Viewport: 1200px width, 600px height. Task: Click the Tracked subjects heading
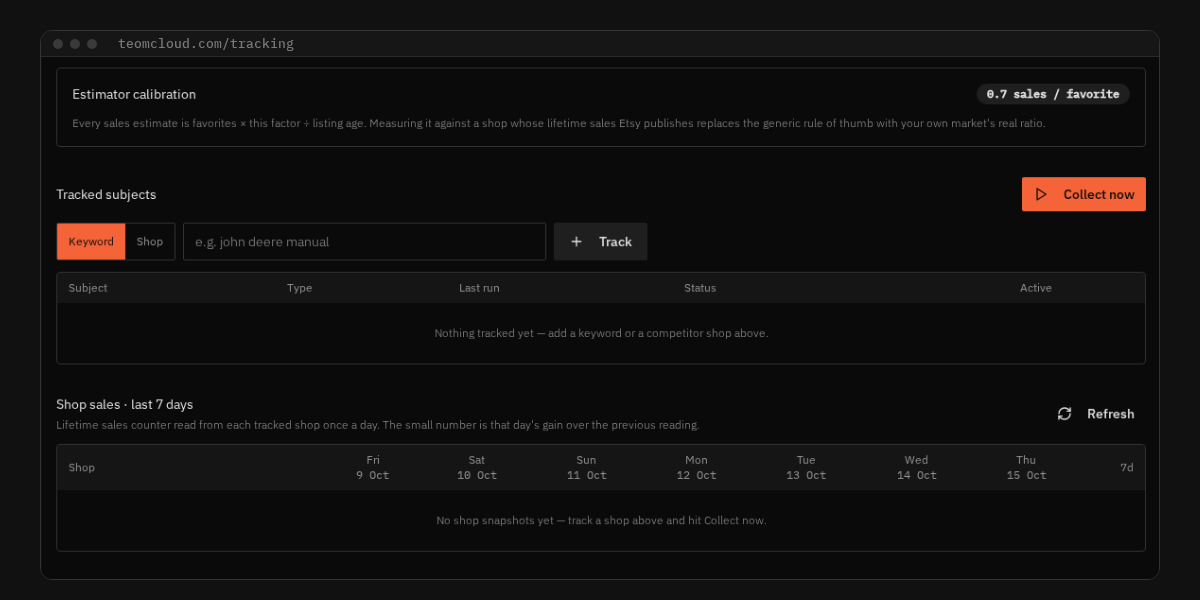click(106, 194)
